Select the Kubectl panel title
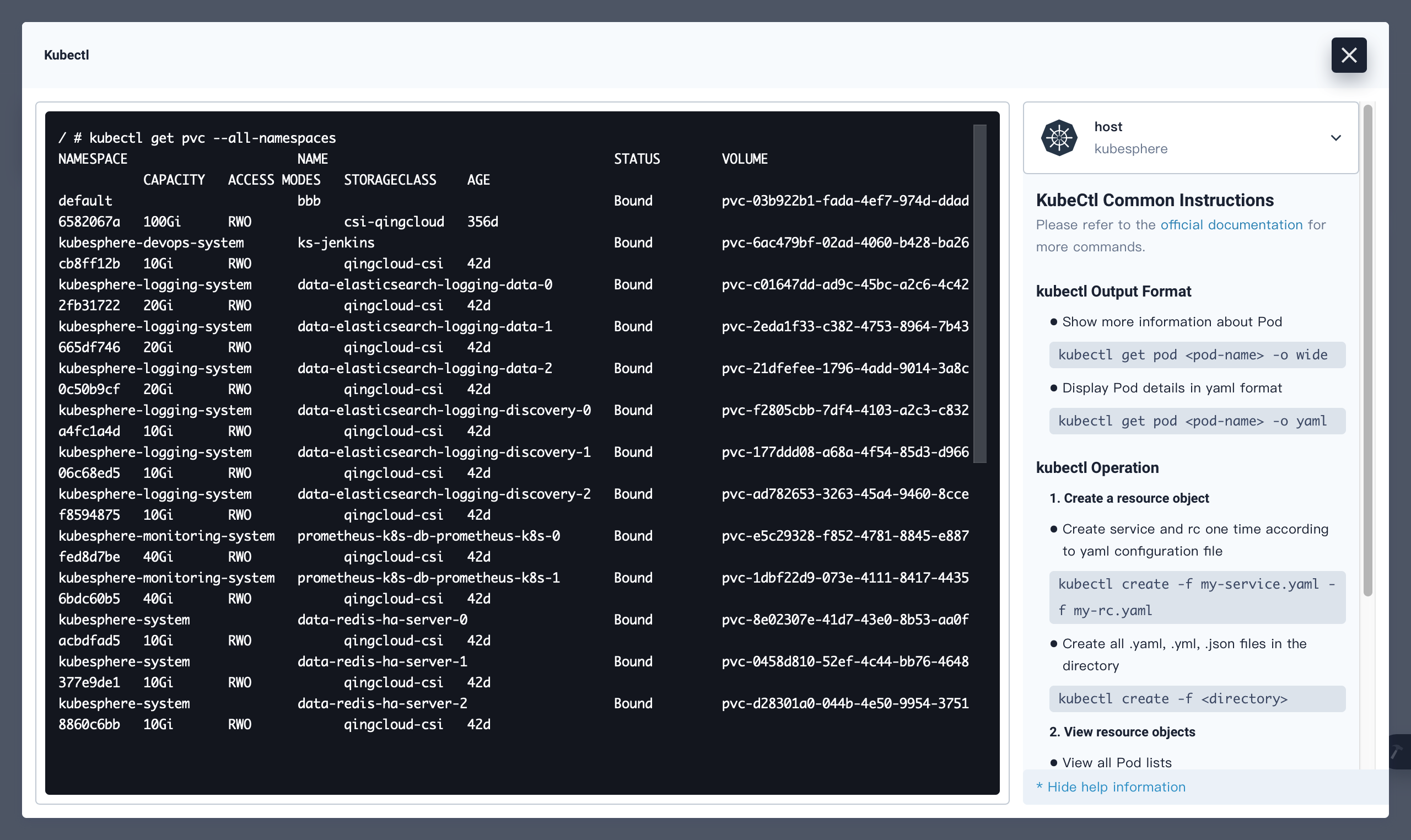 point(66,55)
